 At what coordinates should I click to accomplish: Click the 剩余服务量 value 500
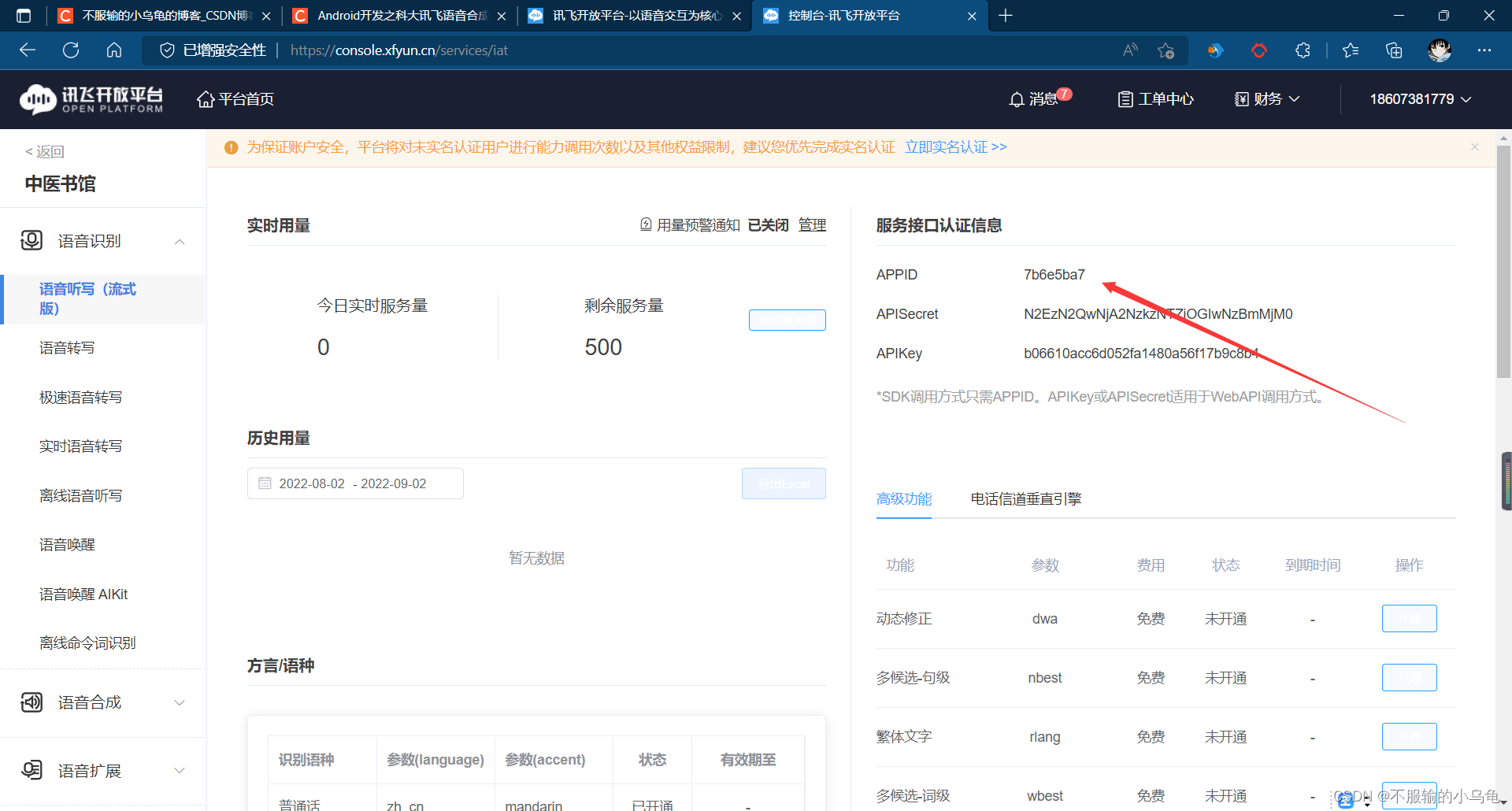point(603,347)
